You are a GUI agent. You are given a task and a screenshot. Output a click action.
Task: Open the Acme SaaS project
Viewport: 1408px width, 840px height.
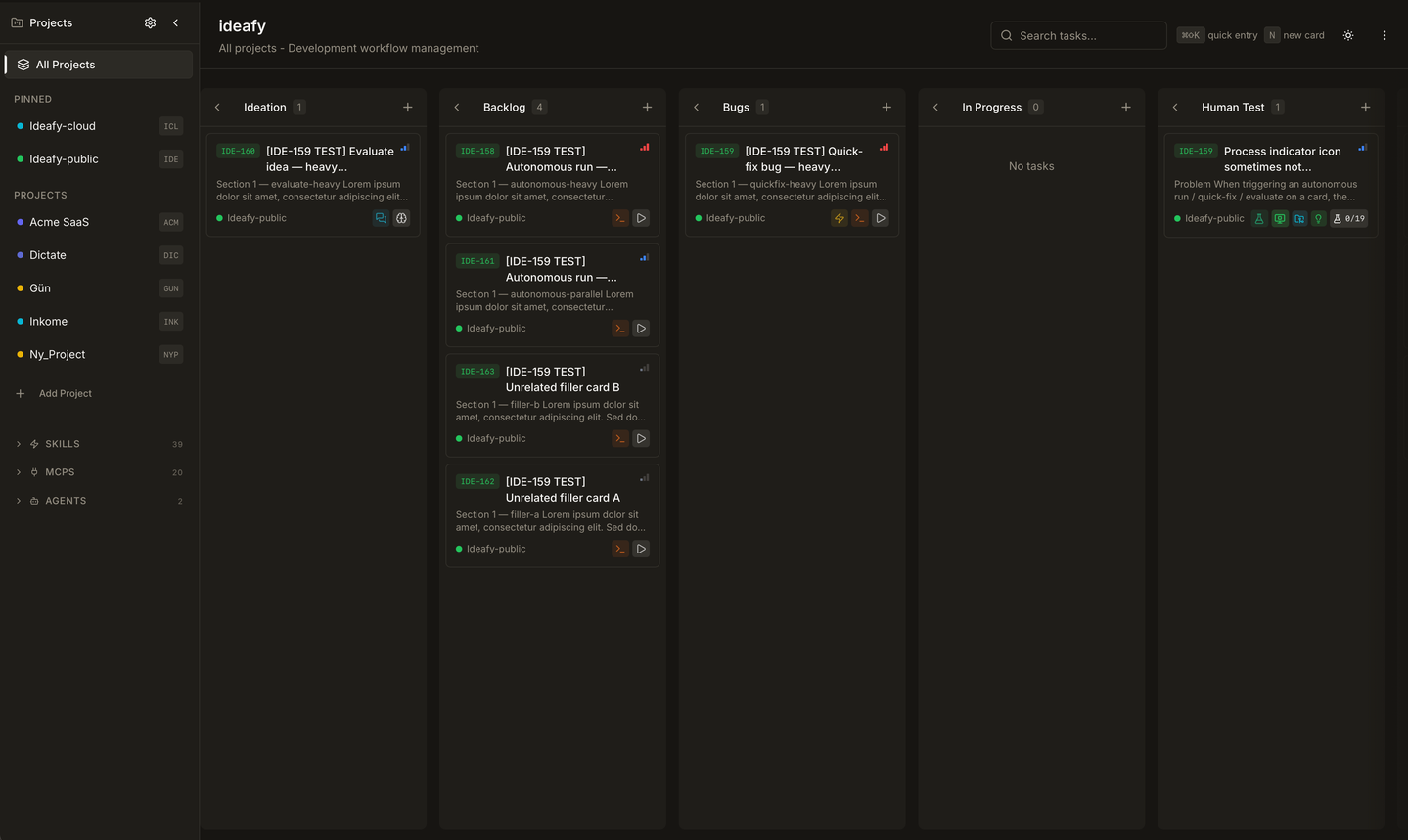(99, 222)
